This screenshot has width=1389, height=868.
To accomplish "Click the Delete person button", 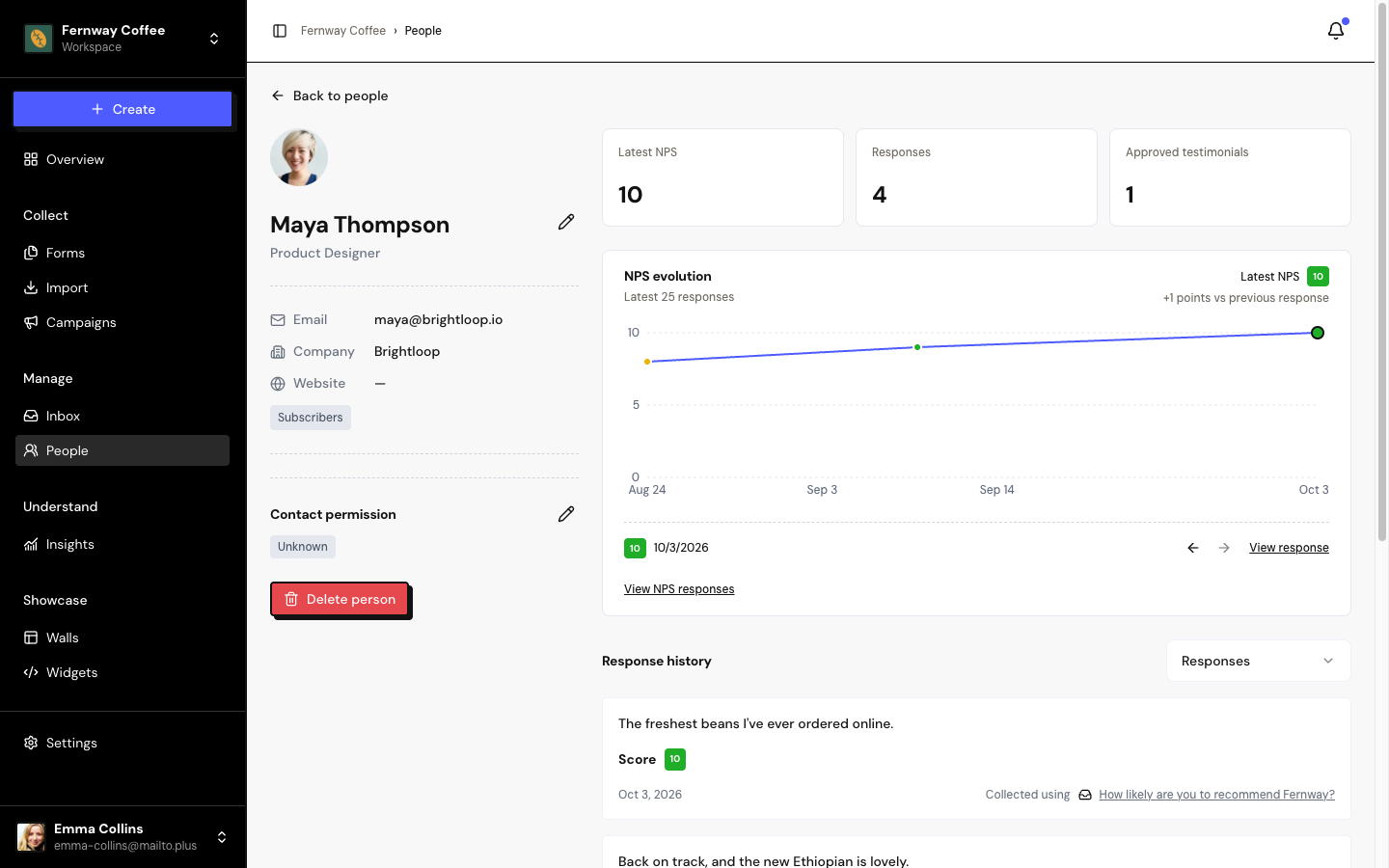I will [340, 599].
